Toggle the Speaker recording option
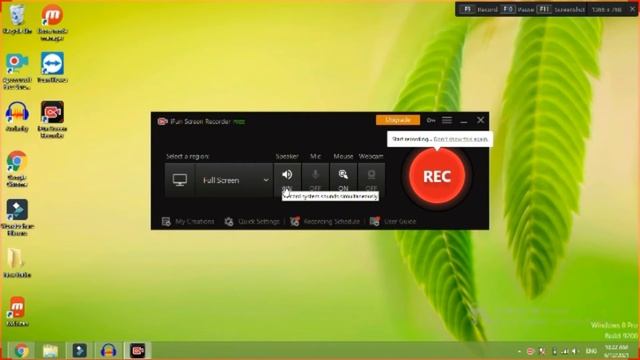640x360 pixels. point(287,180)
